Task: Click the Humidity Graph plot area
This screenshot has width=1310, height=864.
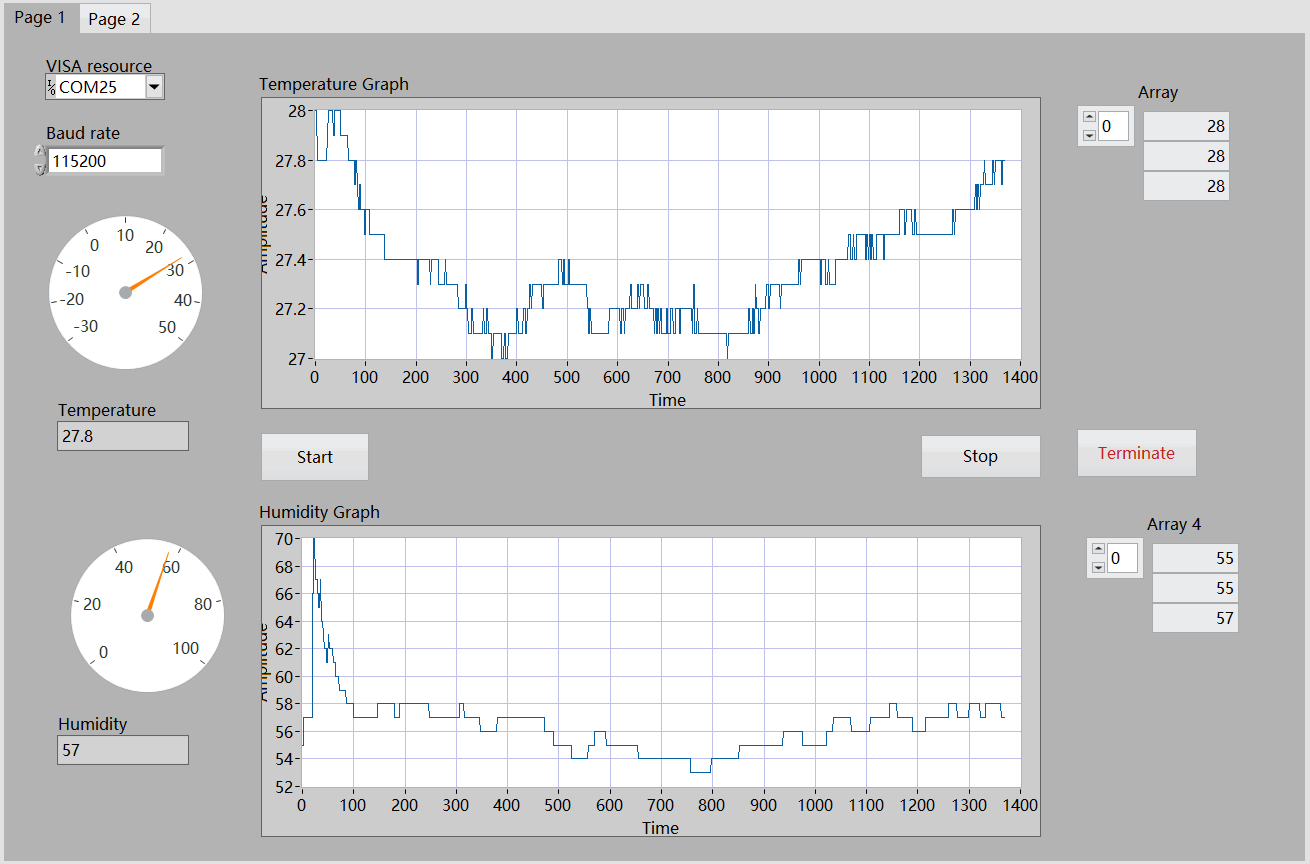Action: pyautogui.click(x=661, y=662)
